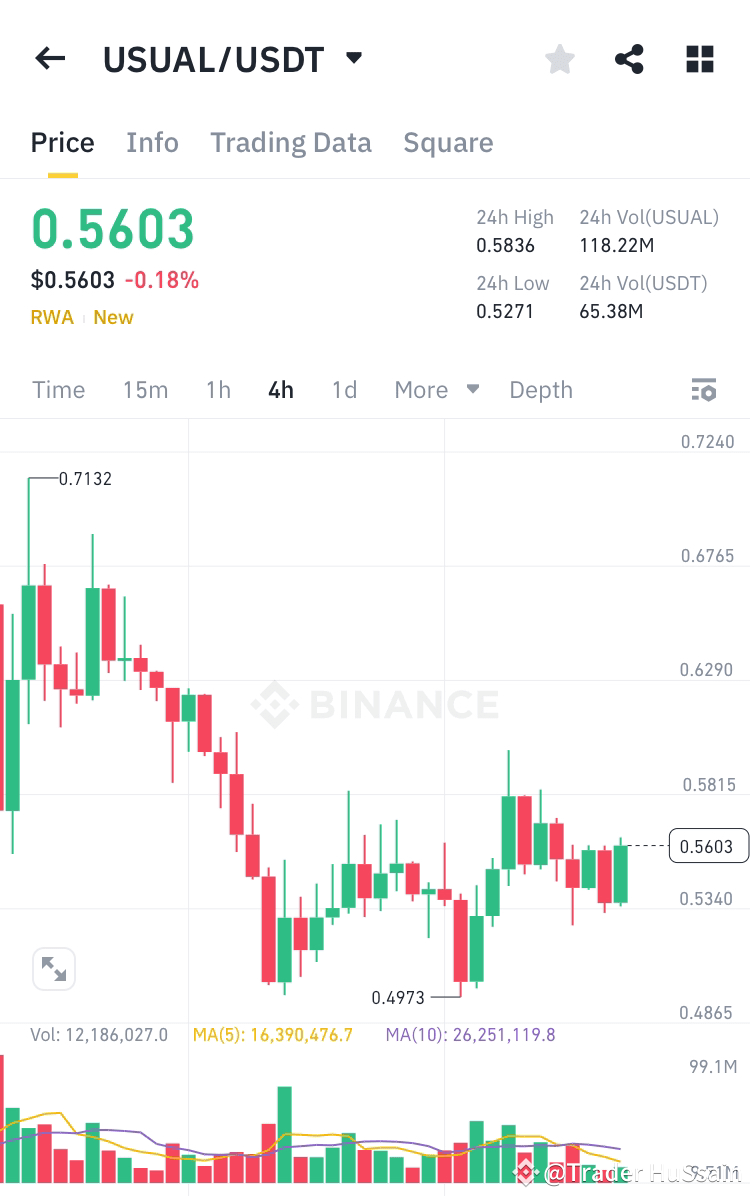
Task: Tap the RWA tag label
Action: click(52, 317)
